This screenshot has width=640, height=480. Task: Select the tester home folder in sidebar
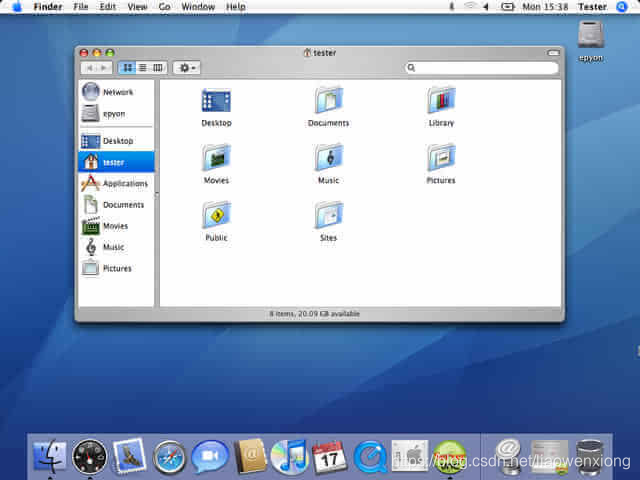coord(116,162)
